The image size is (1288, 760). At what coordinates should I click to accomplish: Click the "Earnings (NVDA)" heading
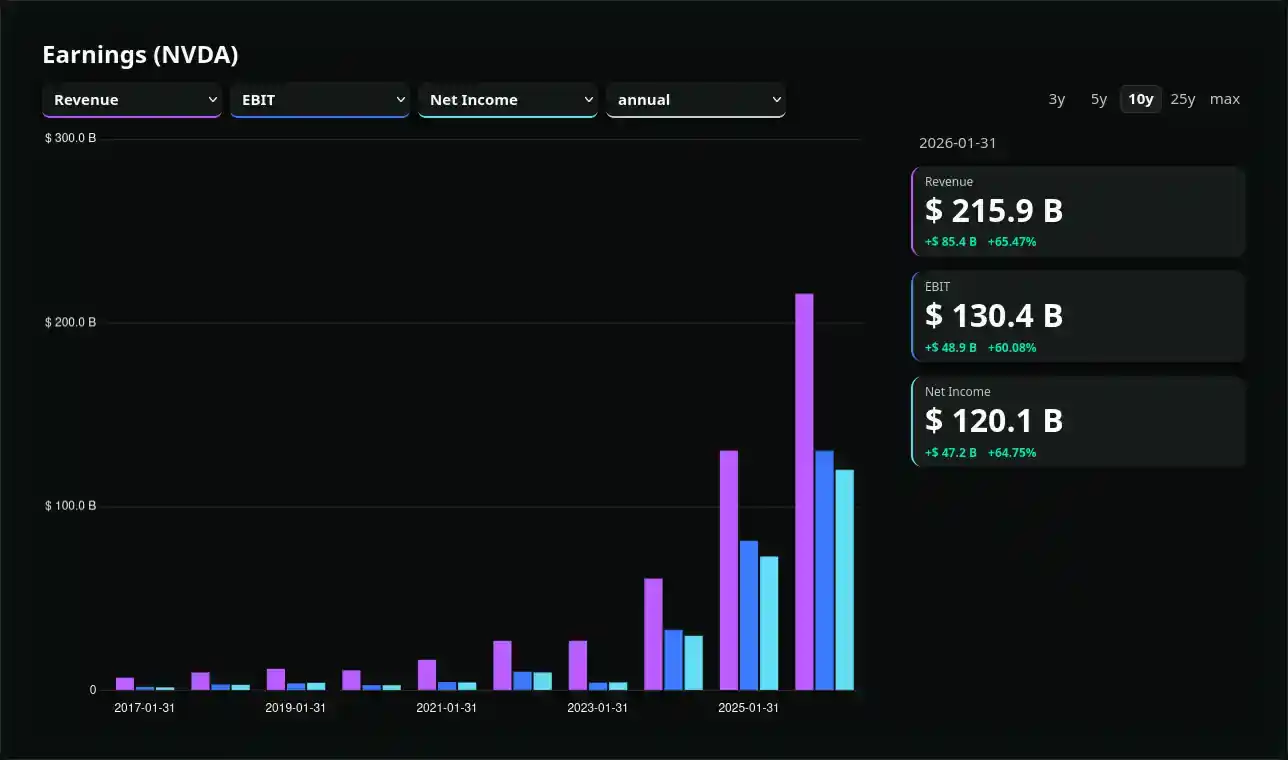pos(140,55)
